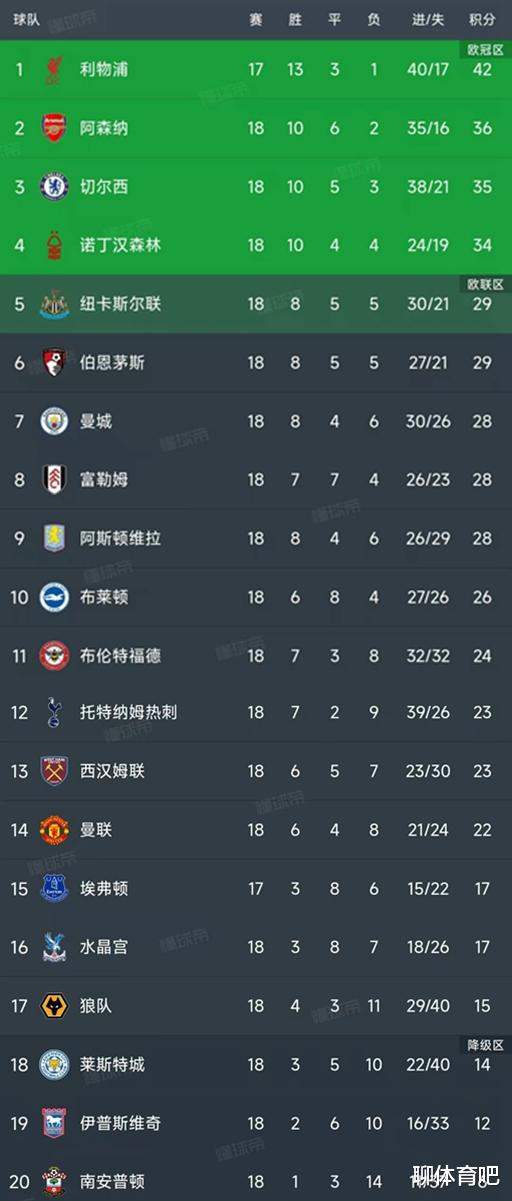This screenshot has height=1201, width=512.
Task: Click the Leicester City crest
Action: (x=53, y=1064)
